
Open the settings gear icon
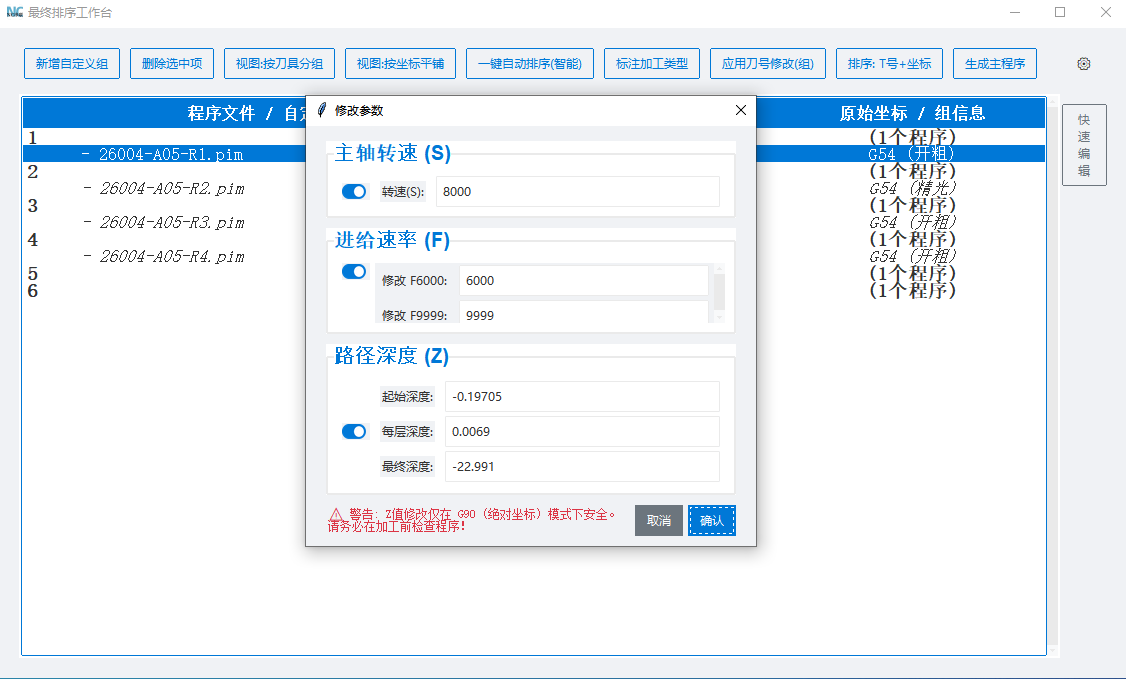pyautogui.click(x=1083, y=63)
